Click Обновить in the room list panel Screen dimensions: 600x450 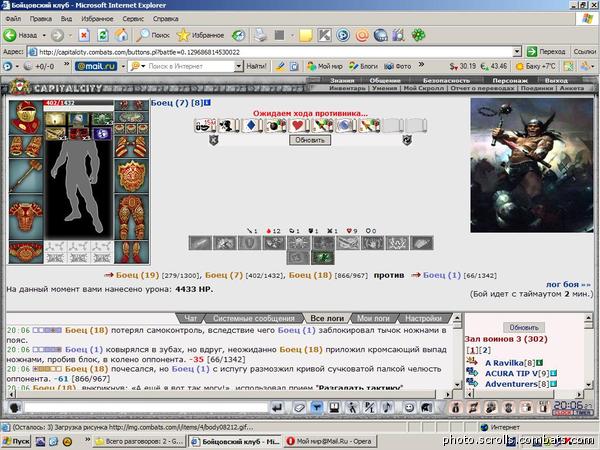pos(524,328)
